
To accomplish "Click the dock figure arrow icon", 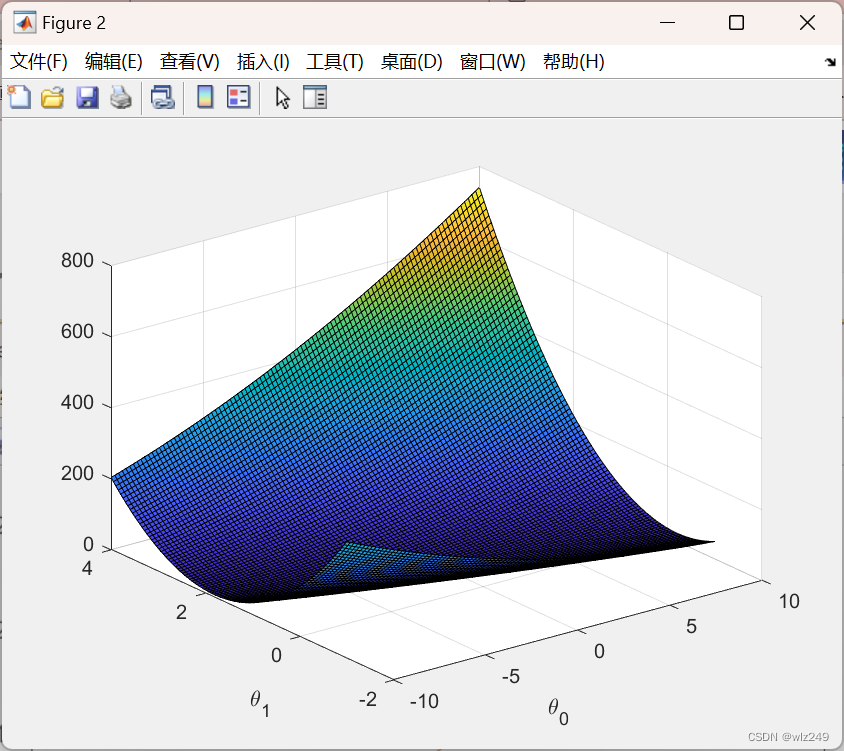I will click(830, 62).
